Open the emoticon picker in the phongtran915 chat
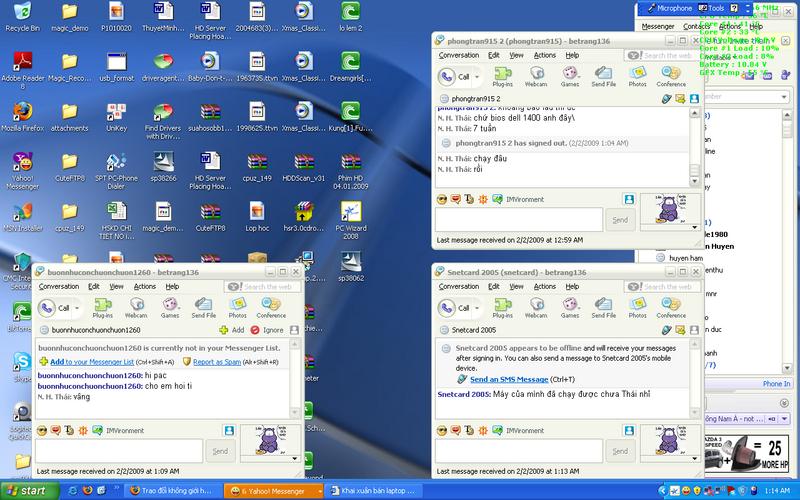The width and height of the screenshot is (800, 500). (x=443, y=200)
